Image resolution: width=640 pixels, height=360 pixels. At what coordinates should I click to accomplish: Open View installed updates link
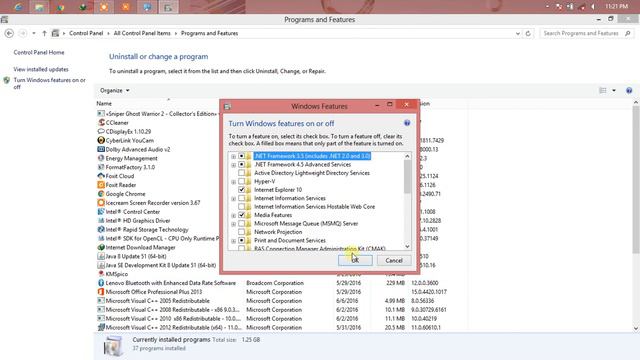(x=41, y=69)
